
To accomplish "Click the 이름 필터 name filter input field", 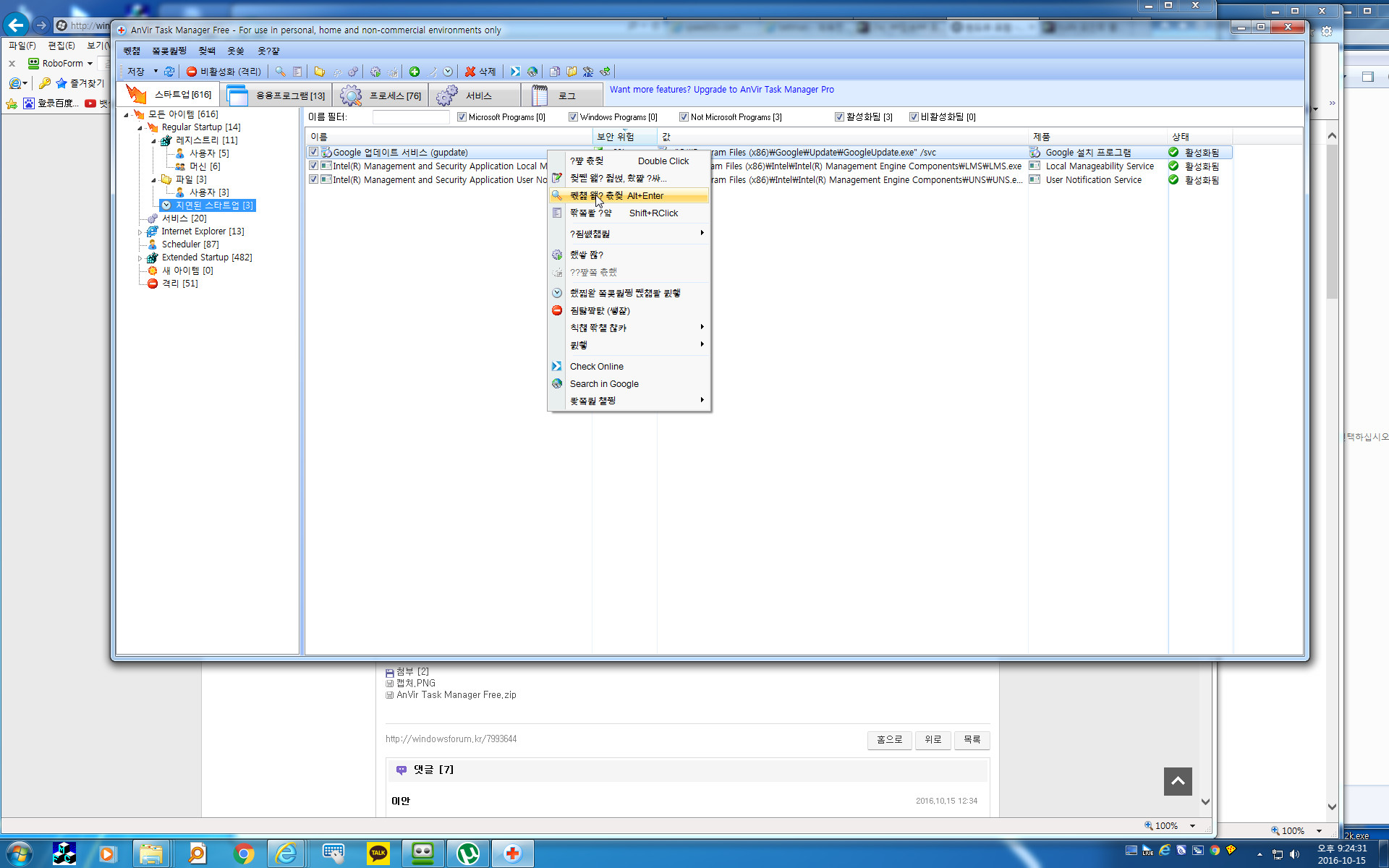I will coord(411,117).
